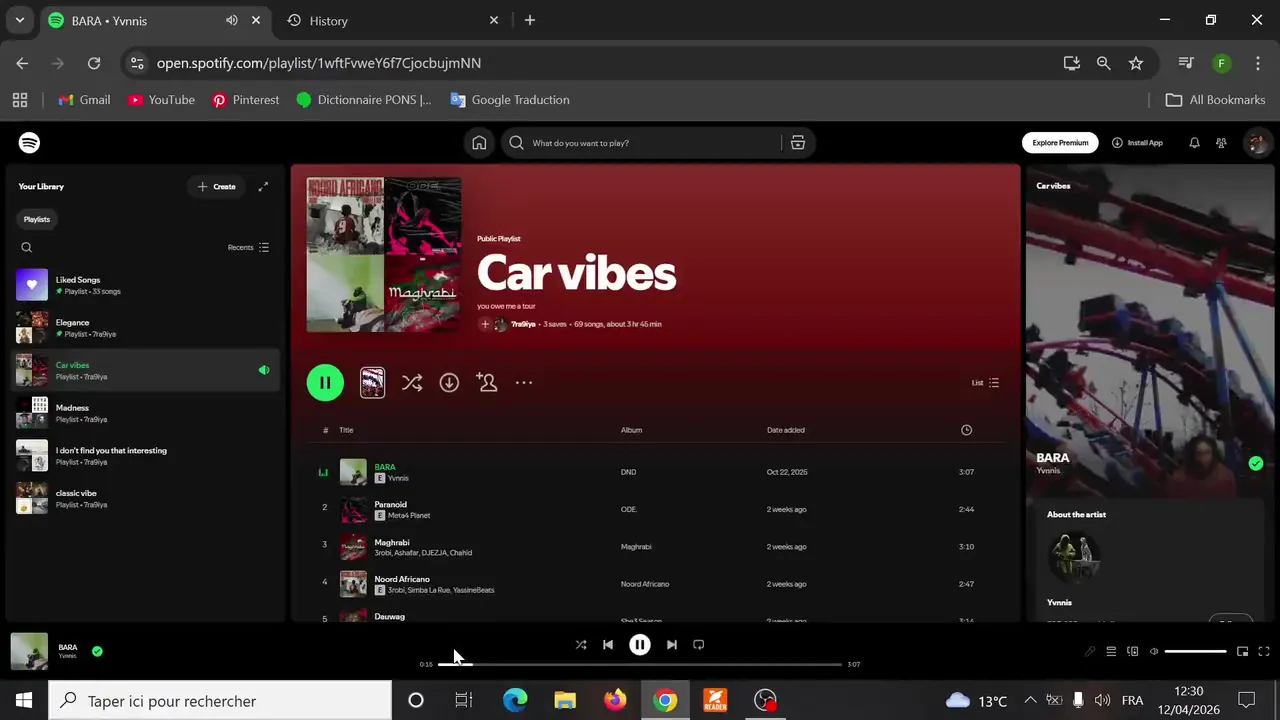This screenshot has height=720, width=1280.
Task: Sort tracks by Album column header
Action: point(631,430)
